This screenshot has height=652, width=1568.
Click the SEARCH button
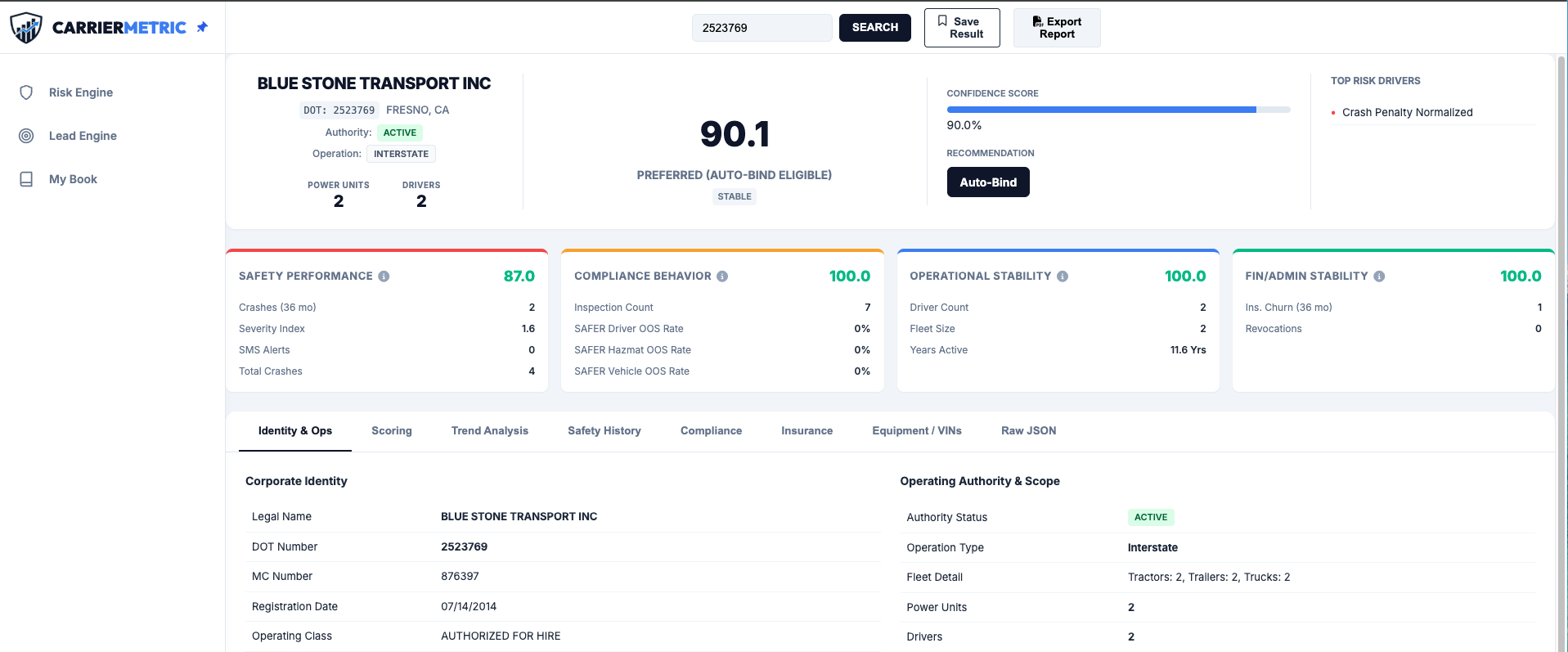875,28
